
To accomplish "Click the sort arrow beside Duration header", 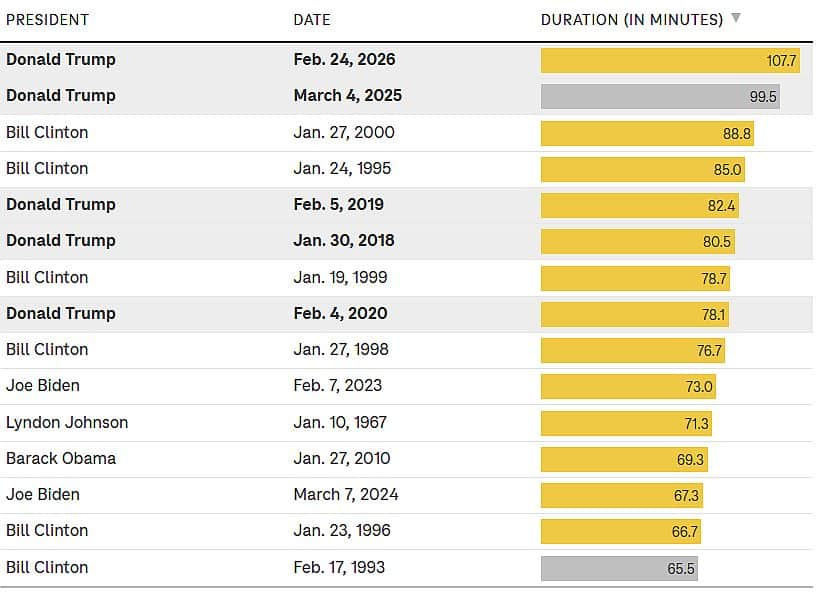I will click(736, 18).
